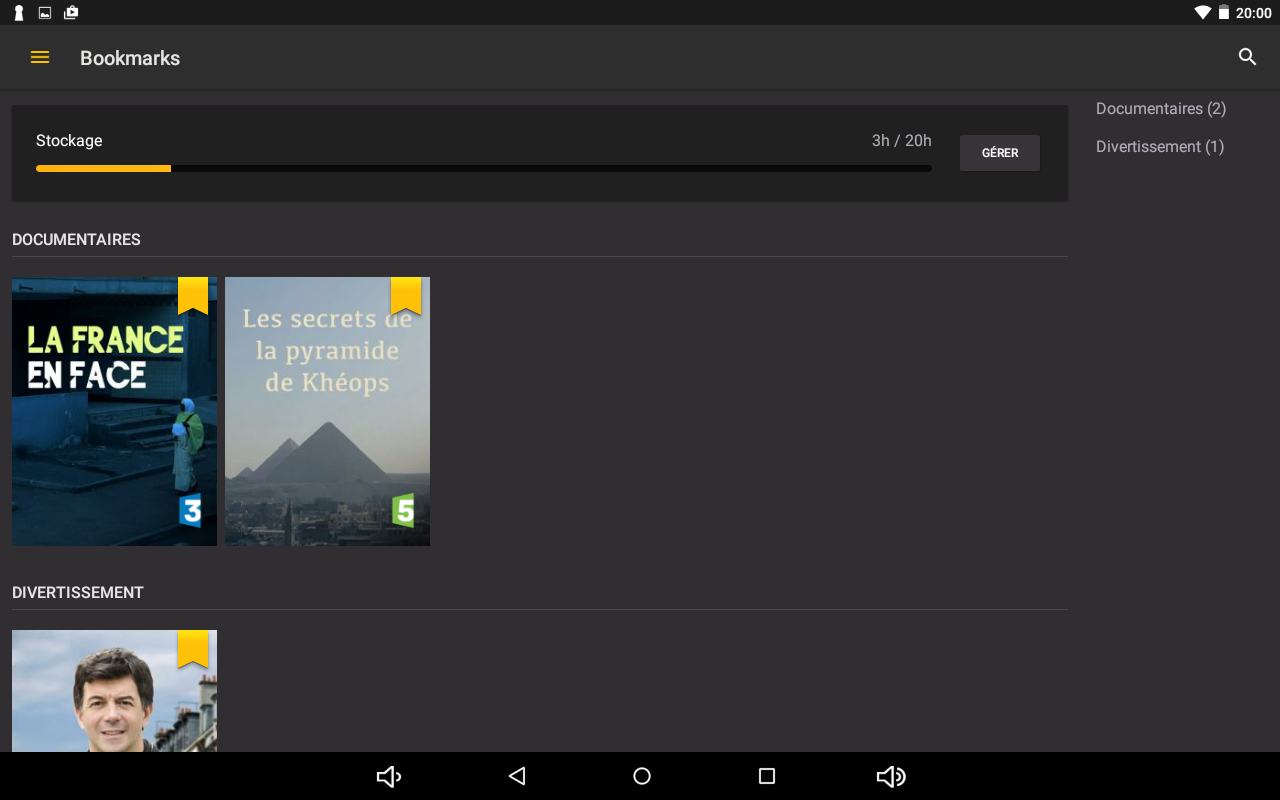Tap the volume down speaker icon
This screenshot has width=1280, height=800.
389,776
